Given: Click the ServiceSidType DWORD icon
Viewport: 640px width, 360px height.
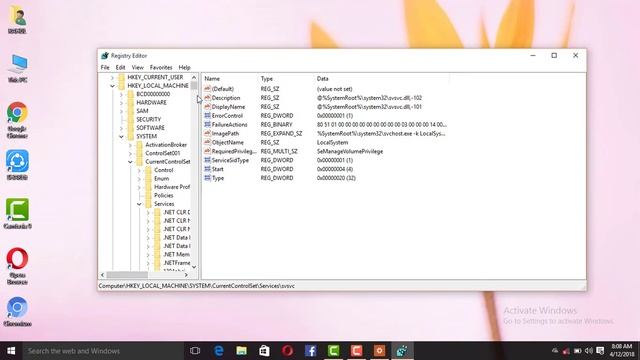Looking at the screenshot, I should [207, 160].
